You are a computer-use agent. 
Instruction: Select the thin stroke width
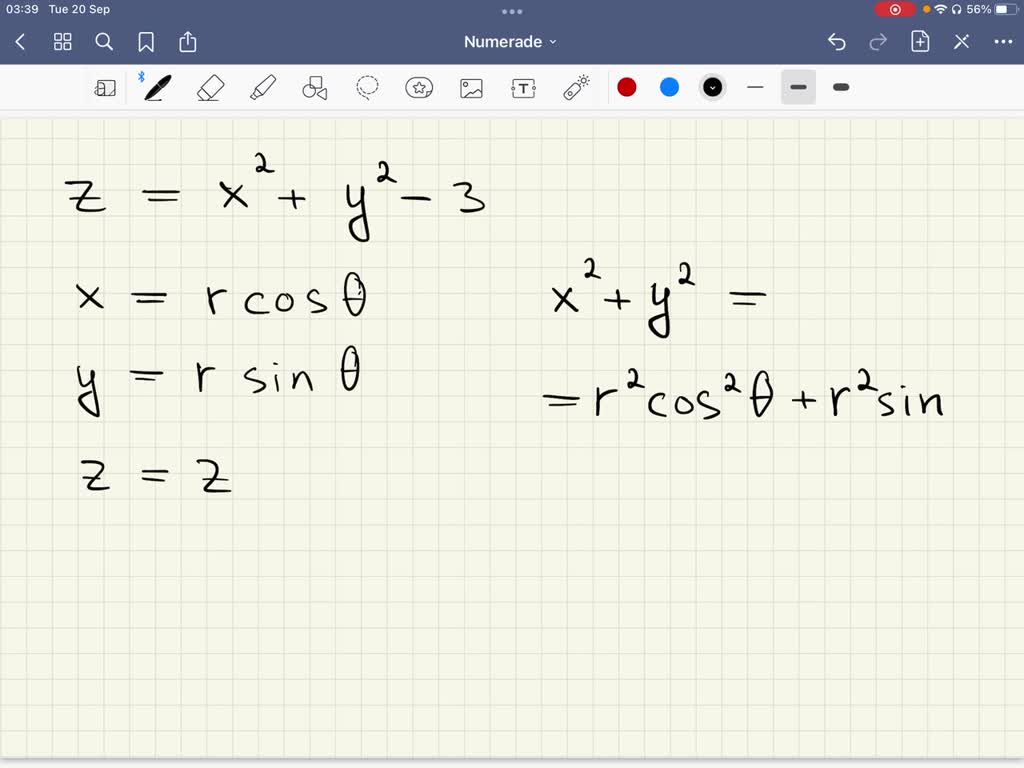click(755, 87)
